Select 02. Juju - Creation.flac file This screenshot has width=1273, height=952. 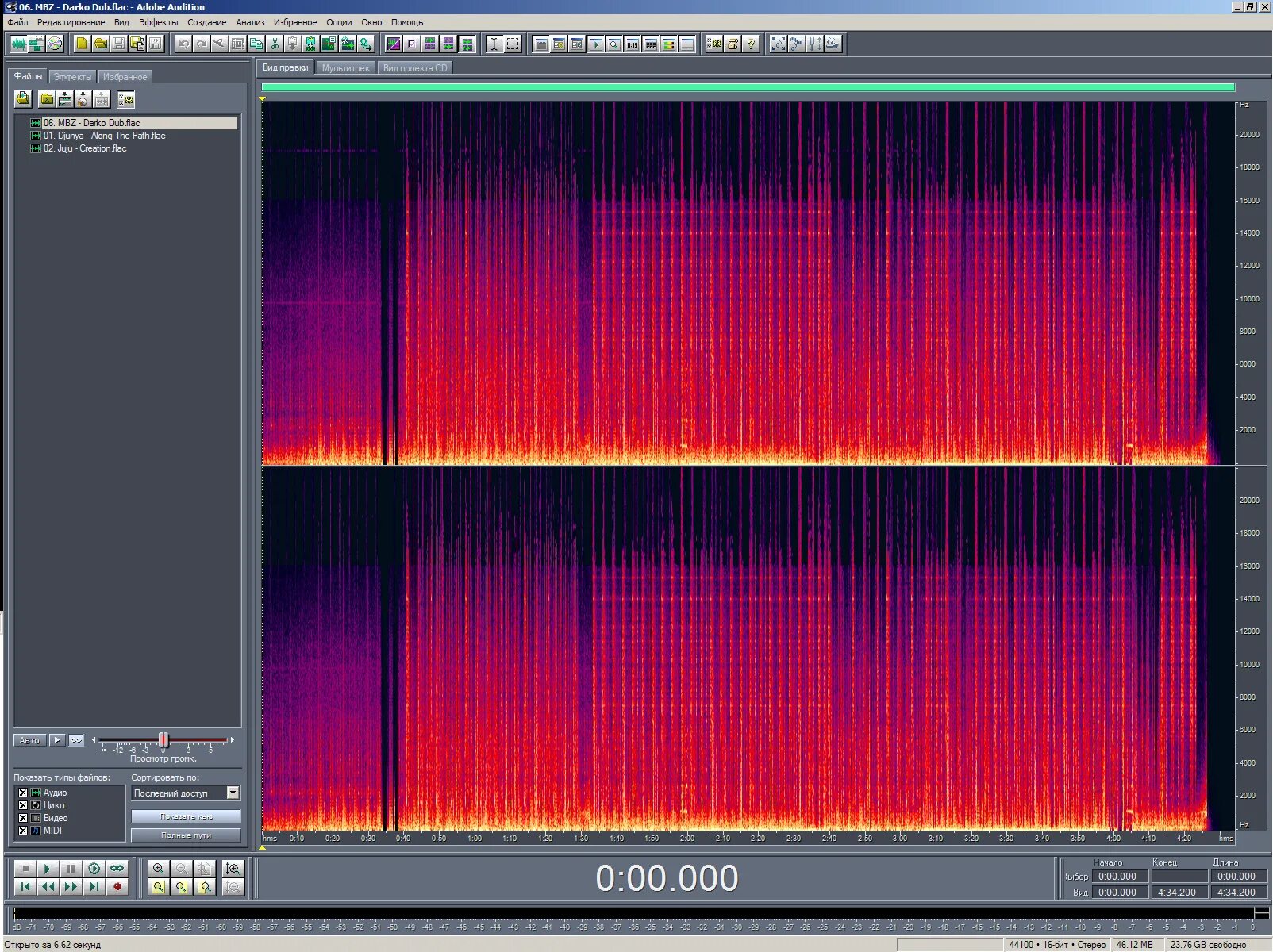click(x=85, y=148)
